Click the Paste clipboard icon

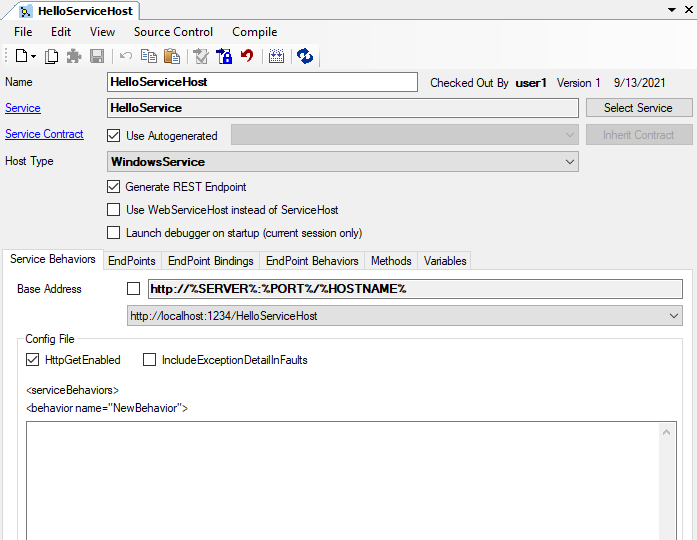coord(172,56)
